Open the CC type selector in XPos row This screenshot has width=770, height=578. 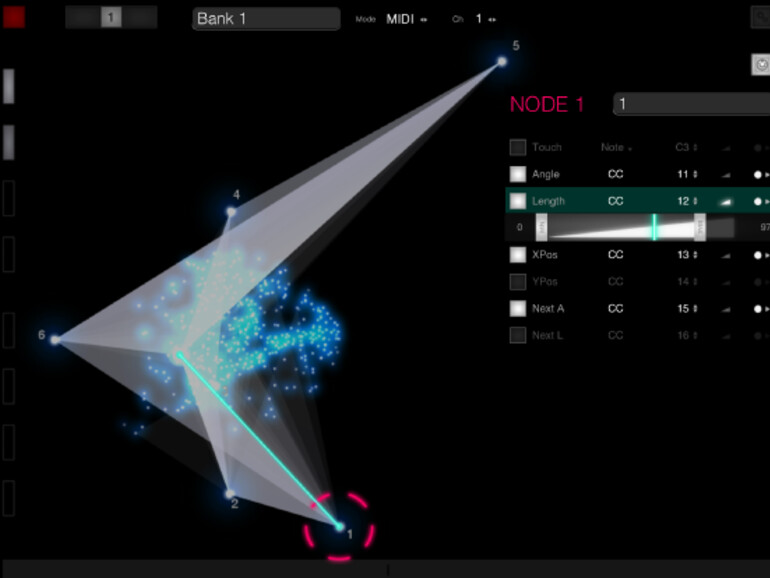click(x=615, y=254)
